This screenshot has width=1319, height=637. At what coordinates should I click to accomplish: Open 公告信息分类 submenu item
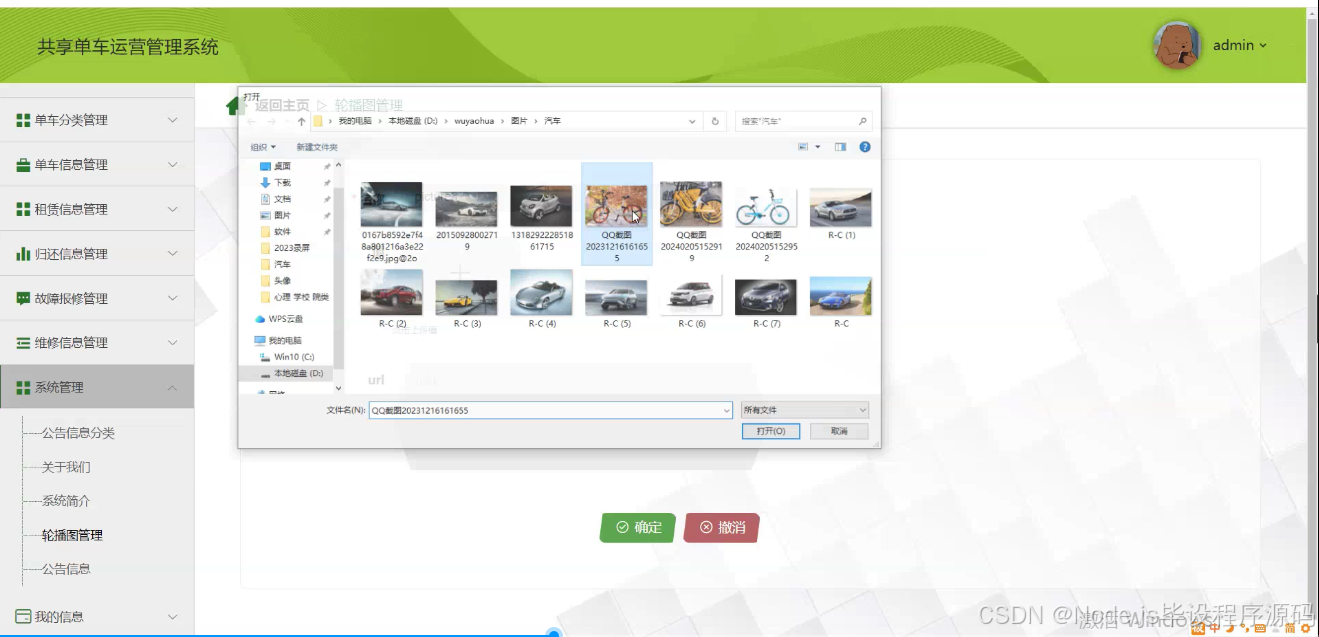(78, 433)
